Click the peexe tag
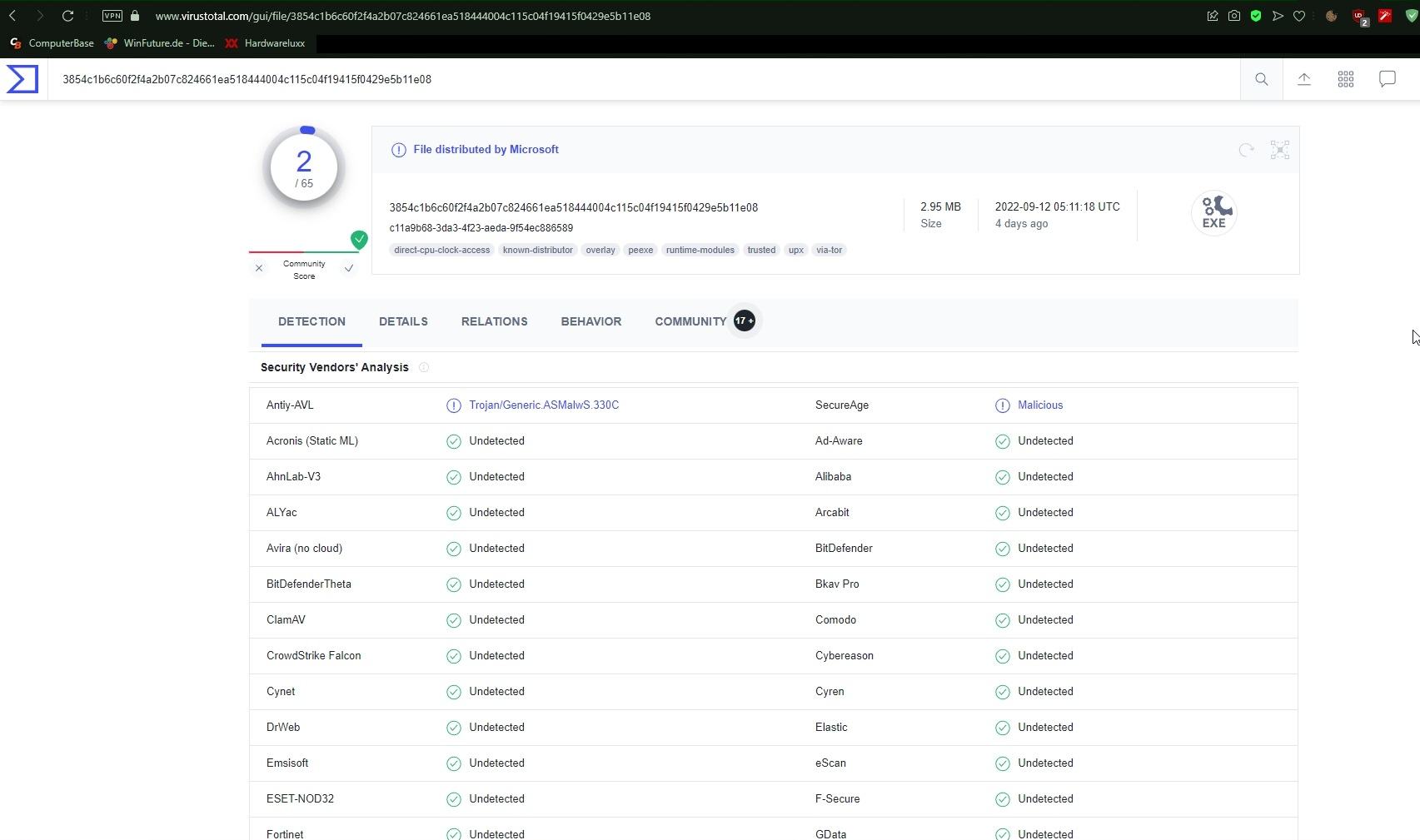The width and height of the screenshot is (1420, 840). click(x=640, y=250)
